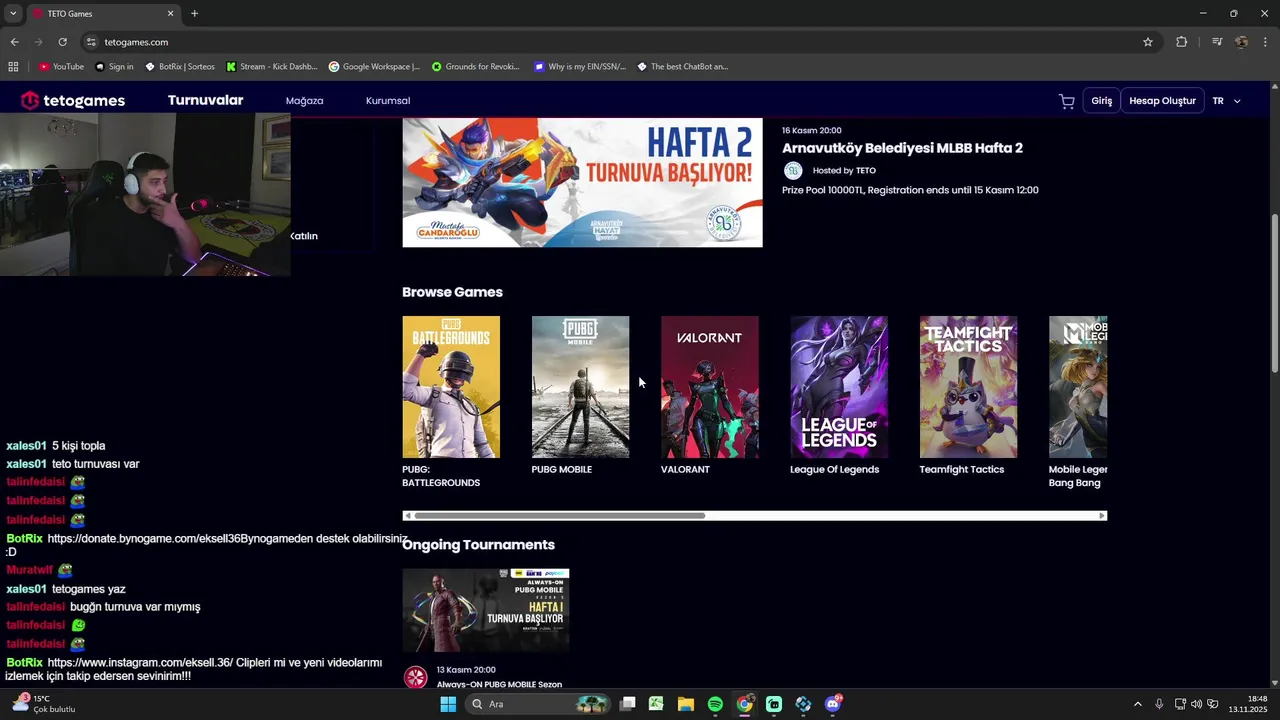Open Spotify from the taskbar
This screenshot has width=1280, height=720.
pos(715,704)
